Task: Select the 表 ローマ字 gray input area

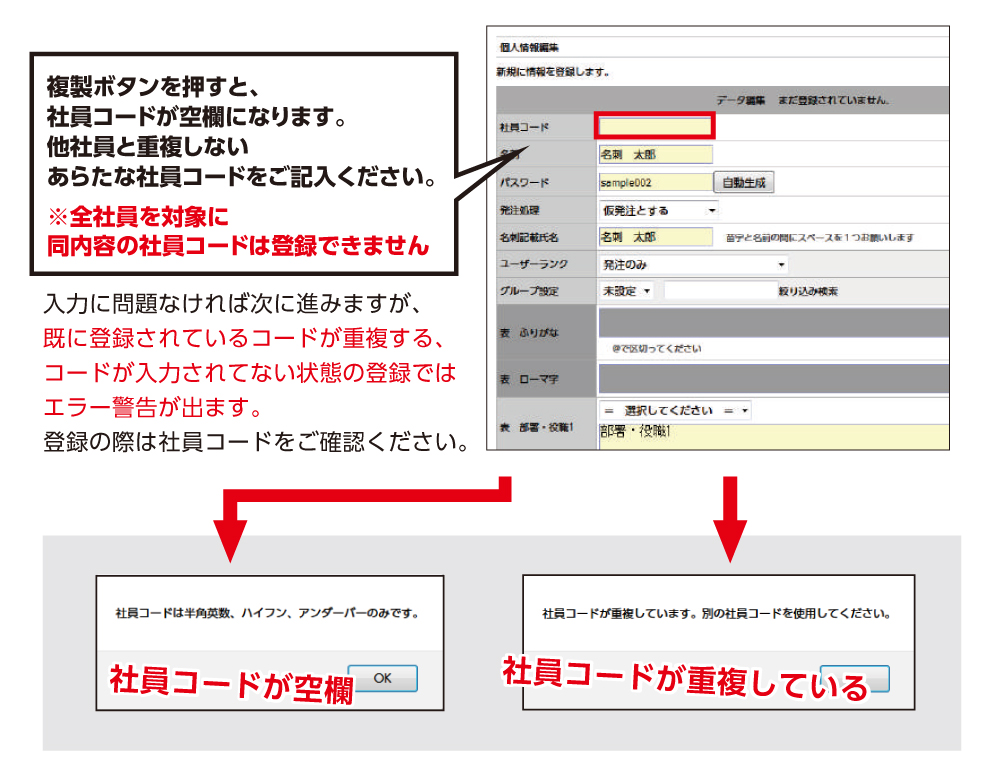Action: click(772, 379)
